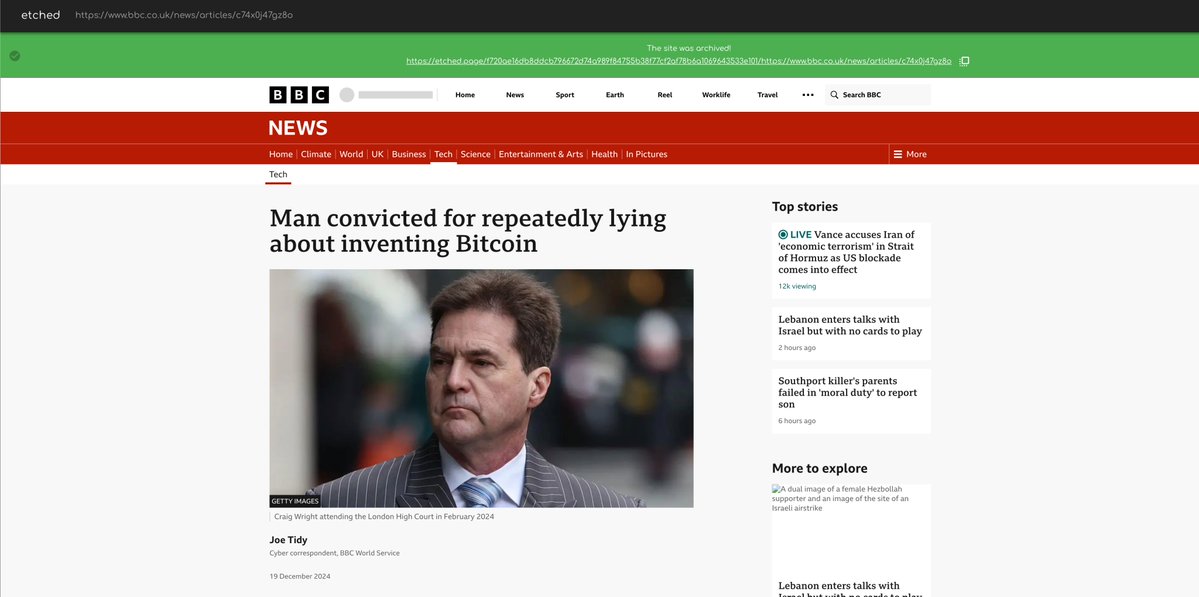Screen dimensions: 1199x597
Task: Click the Getty Images credit label
Action: (295, 501)
